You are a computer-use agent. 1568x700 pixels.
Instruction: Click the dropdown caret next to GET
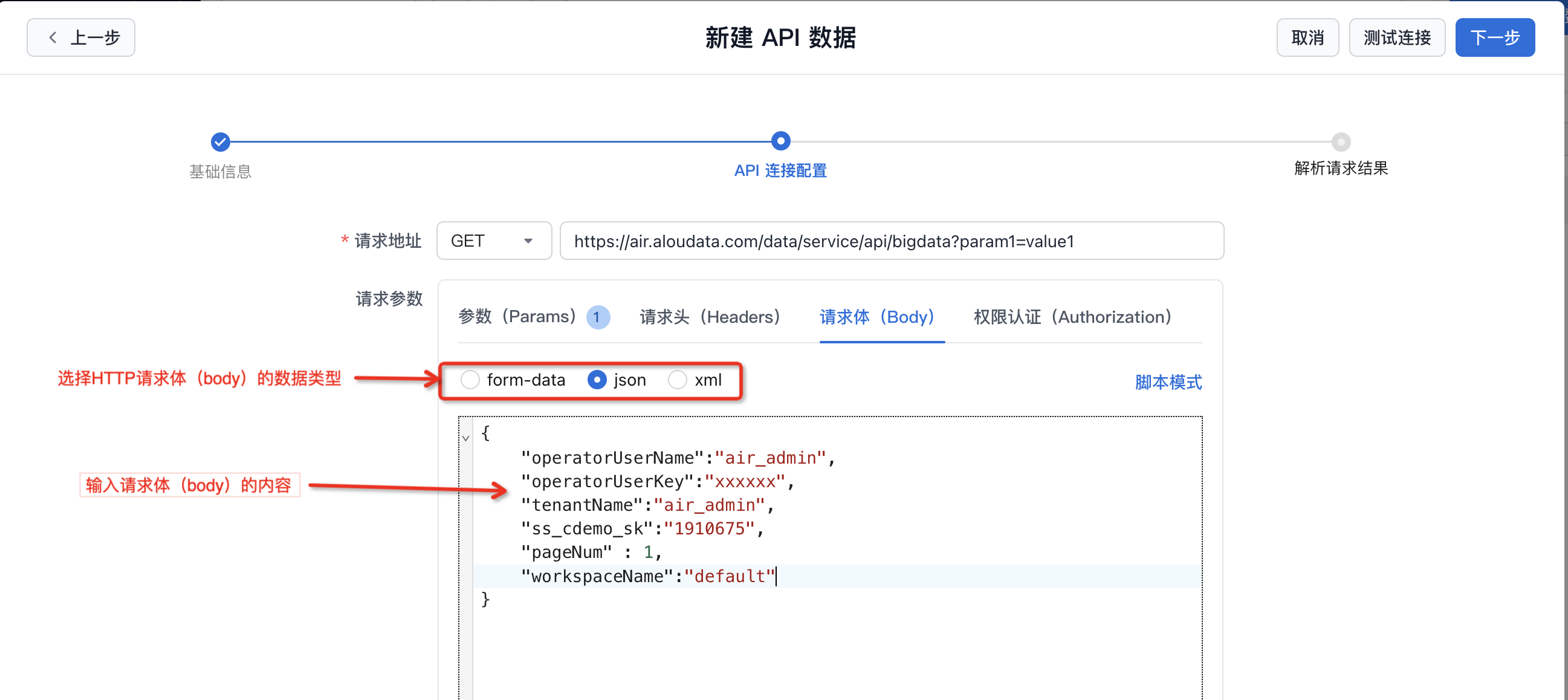pyautogui.click(x=528, y=241)
